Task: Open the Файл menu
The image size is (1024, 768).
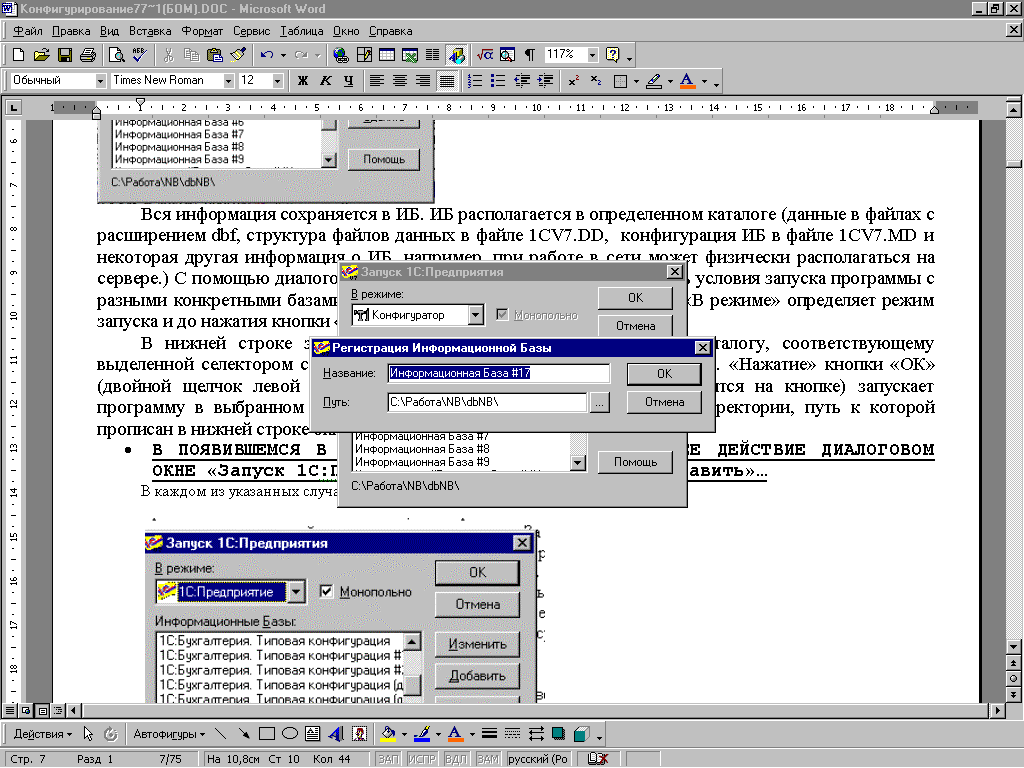Action: tap(28, 31)
